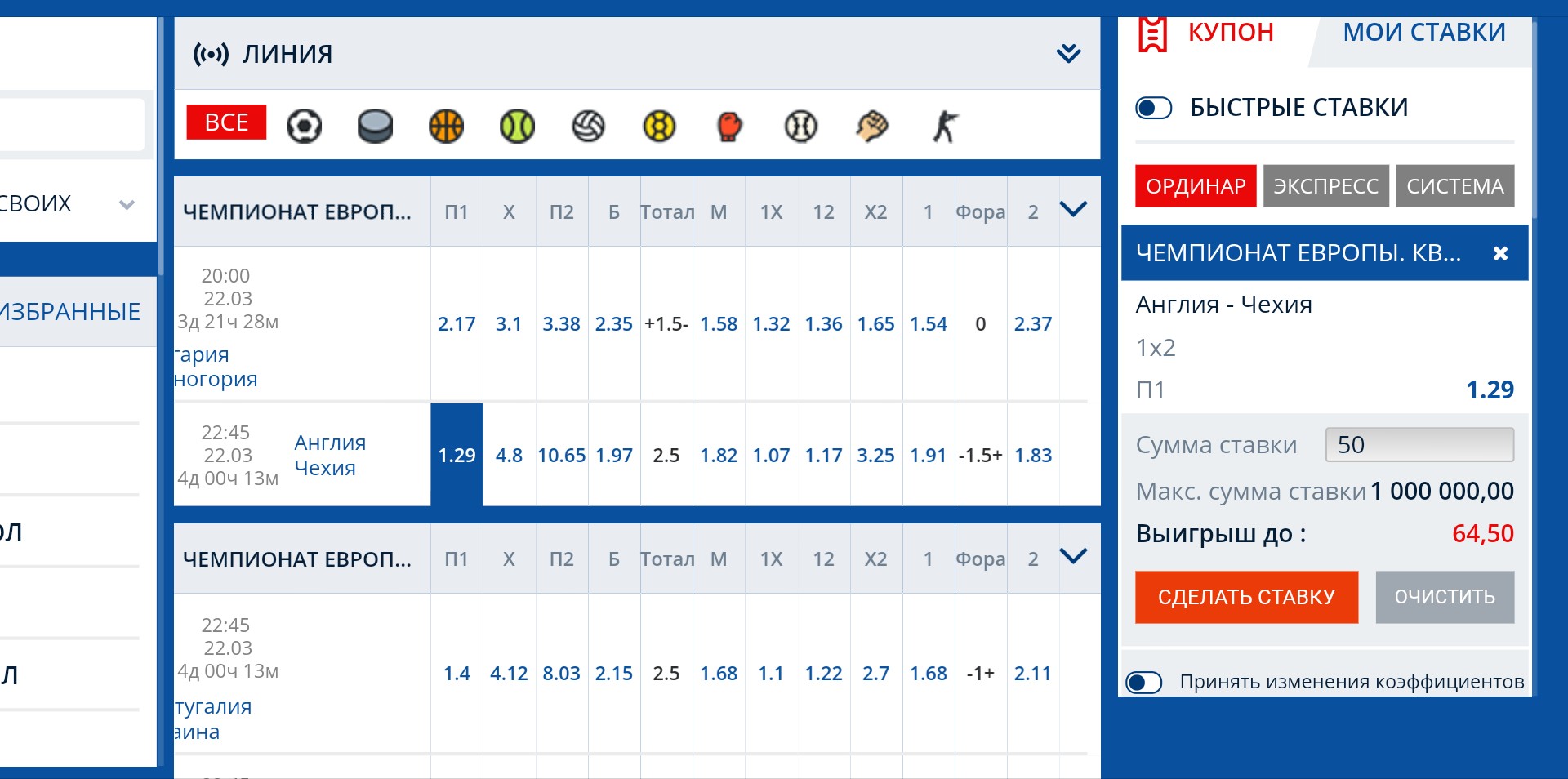
Task: Select the Экспресс bet type tab
Action: click(1326, 186)
